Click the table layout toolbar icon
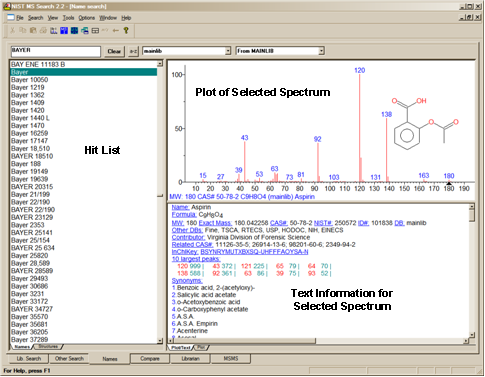 [95, 31]
